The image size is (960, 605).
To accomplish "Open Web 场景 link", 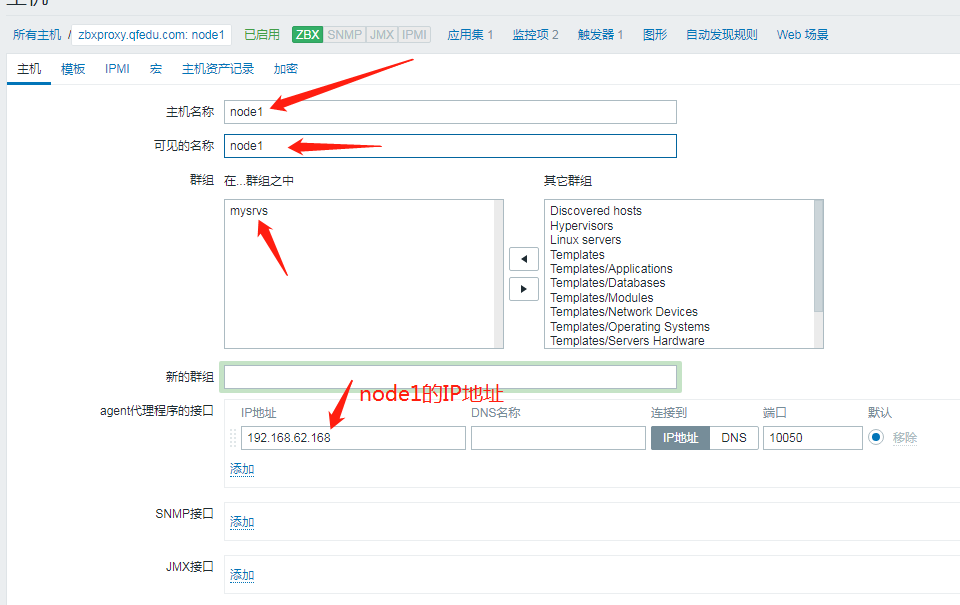I will coord(802,35).
